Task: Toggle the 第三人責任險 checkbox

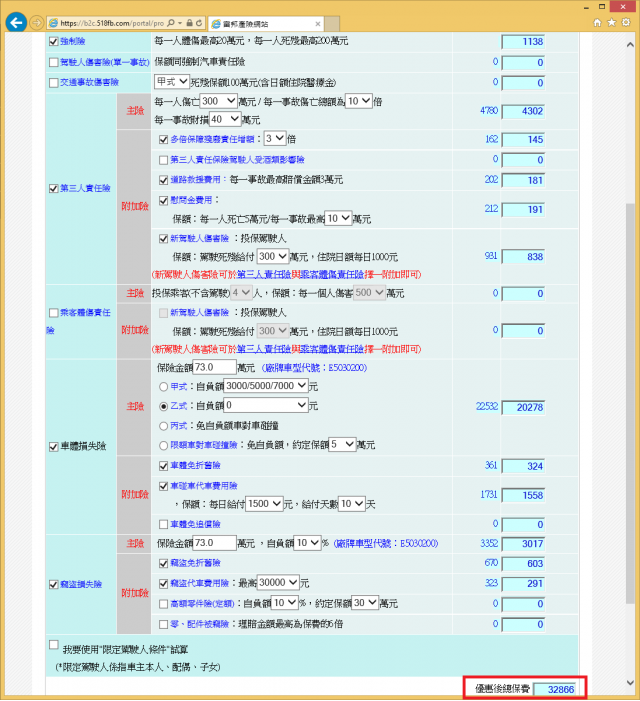Action: (x=54, y=188)
